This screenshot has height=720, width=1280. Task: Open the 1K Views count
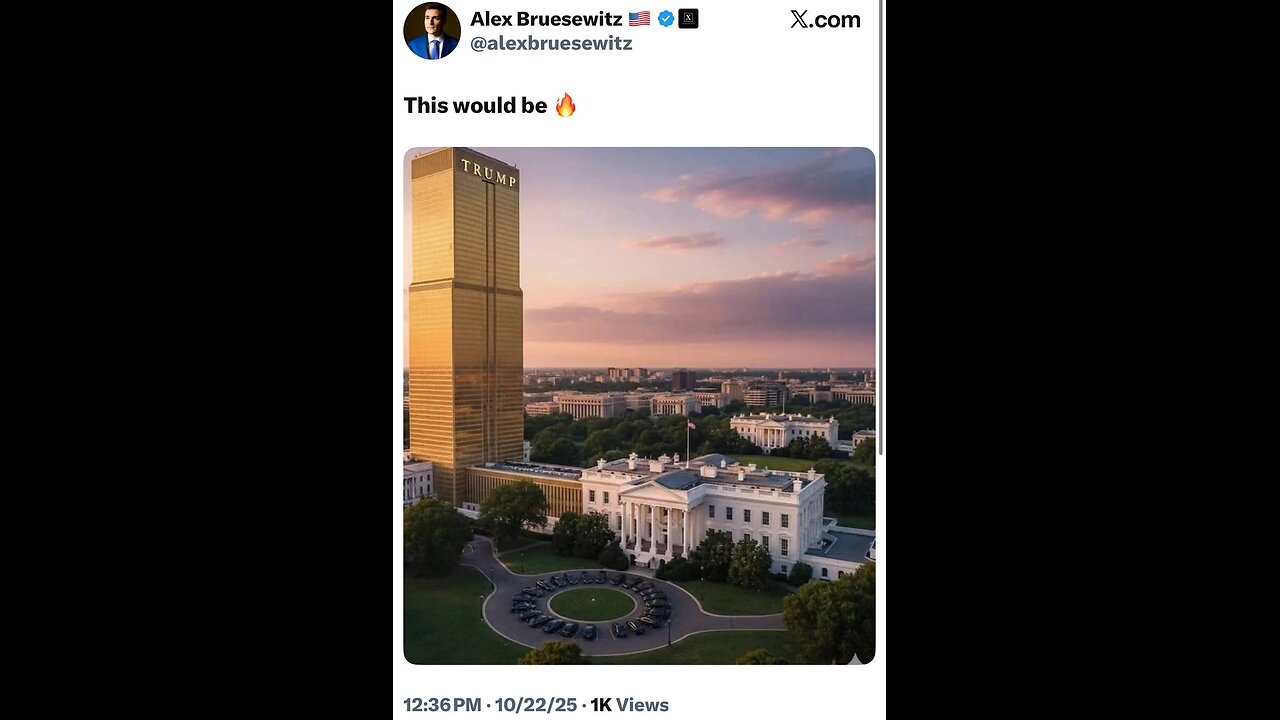click(x=629, y=705)
